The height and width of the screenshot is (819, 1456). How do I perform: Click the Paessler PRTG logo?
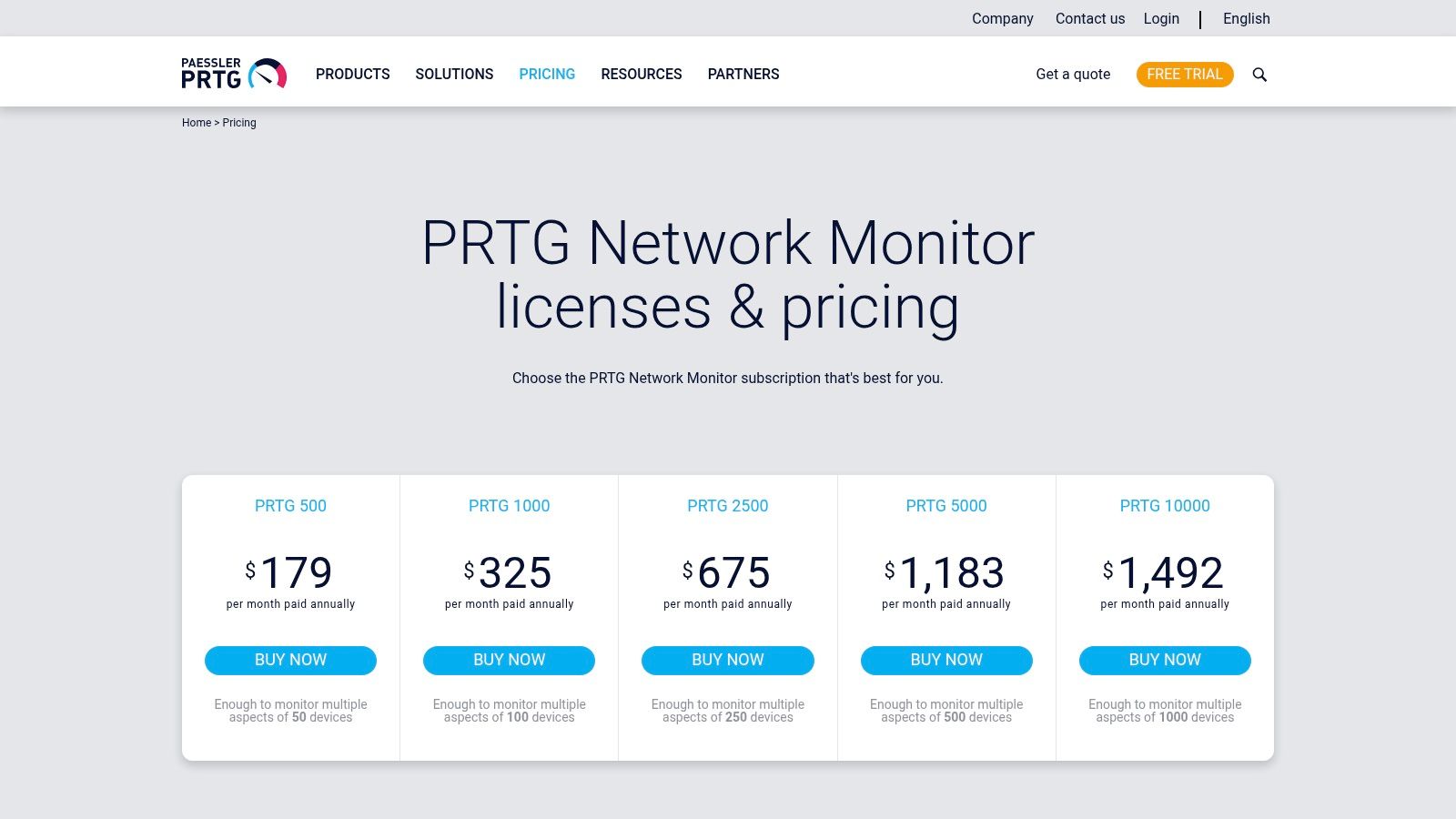point(234,74)
